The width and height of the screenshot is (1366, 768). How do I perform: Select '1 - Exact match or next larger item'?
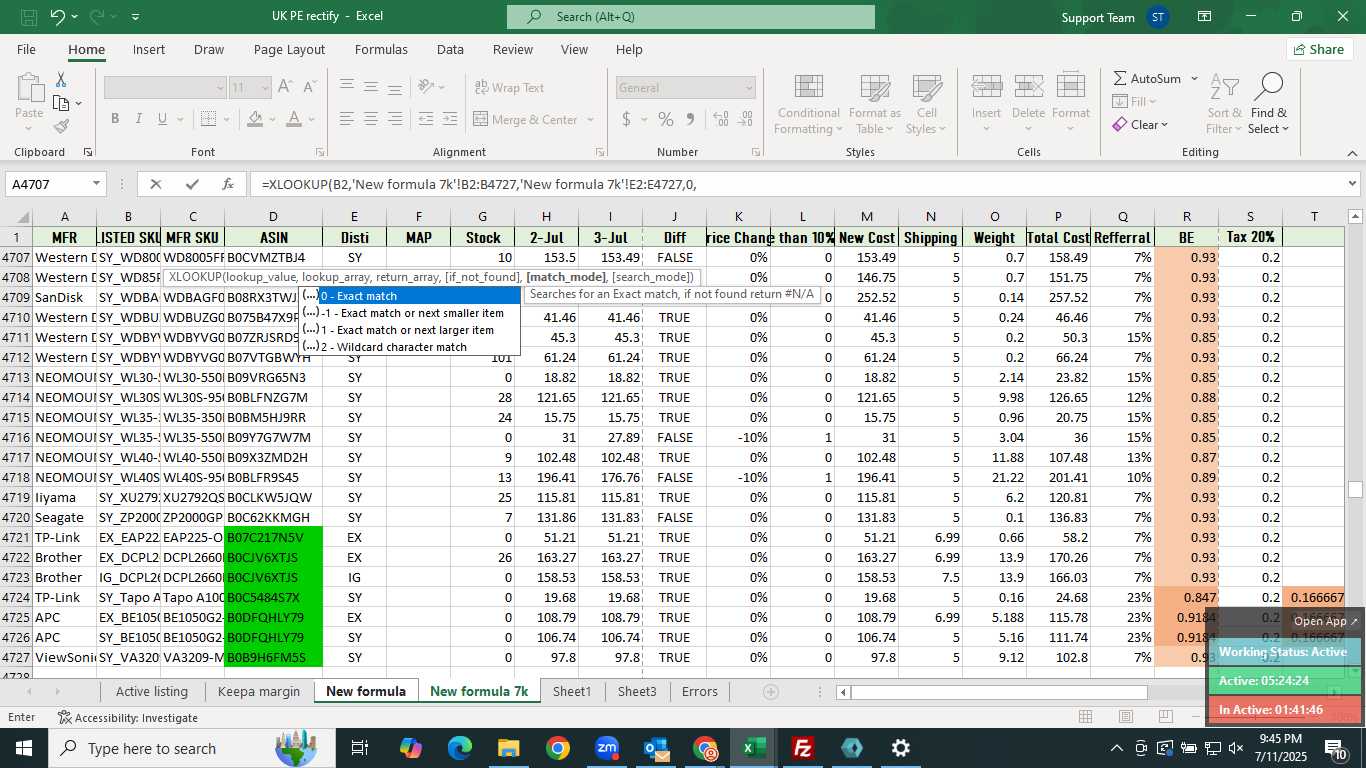click(x=409, y=330)
